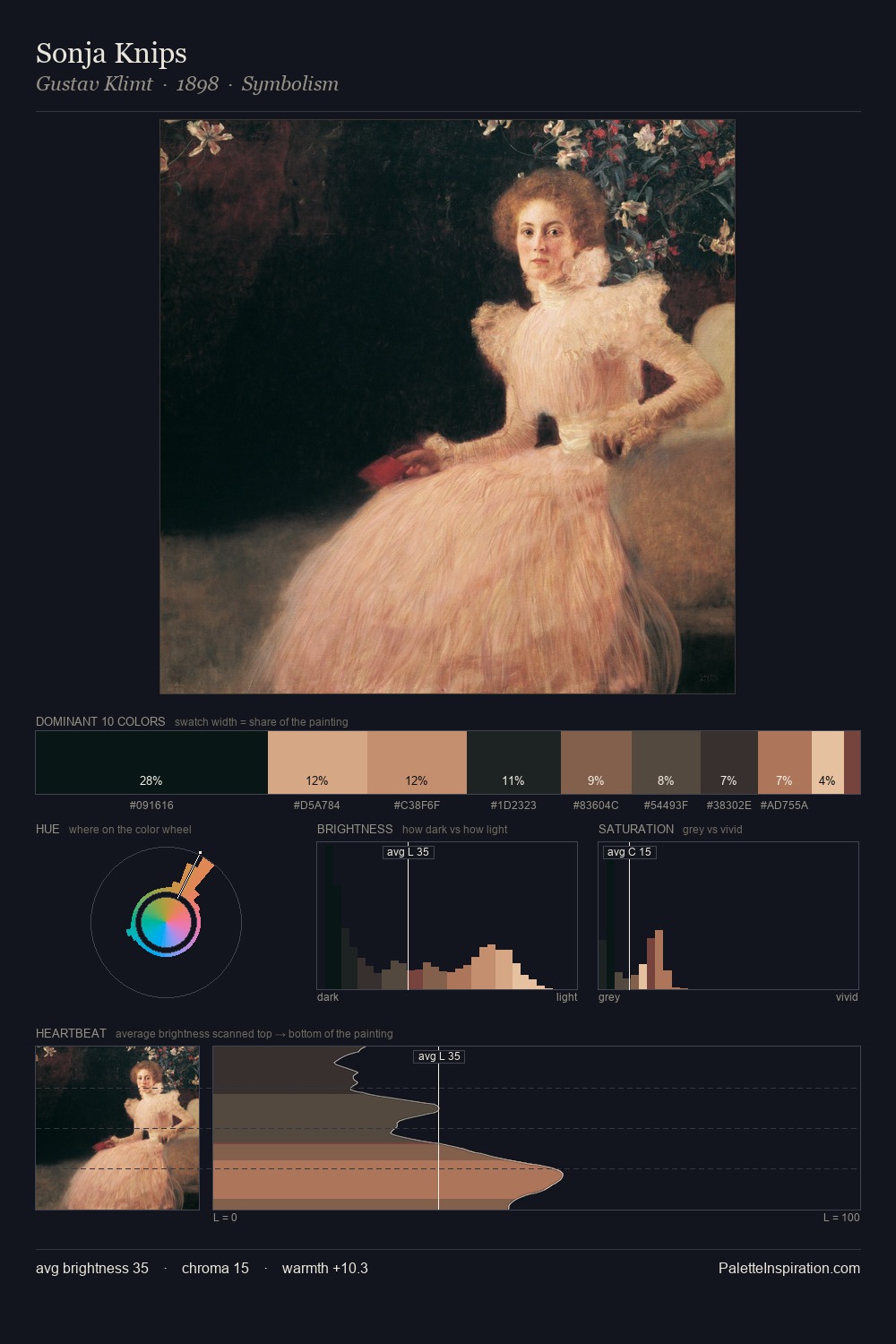Click the Sonja Knips painting image

(x=447, y=407)
